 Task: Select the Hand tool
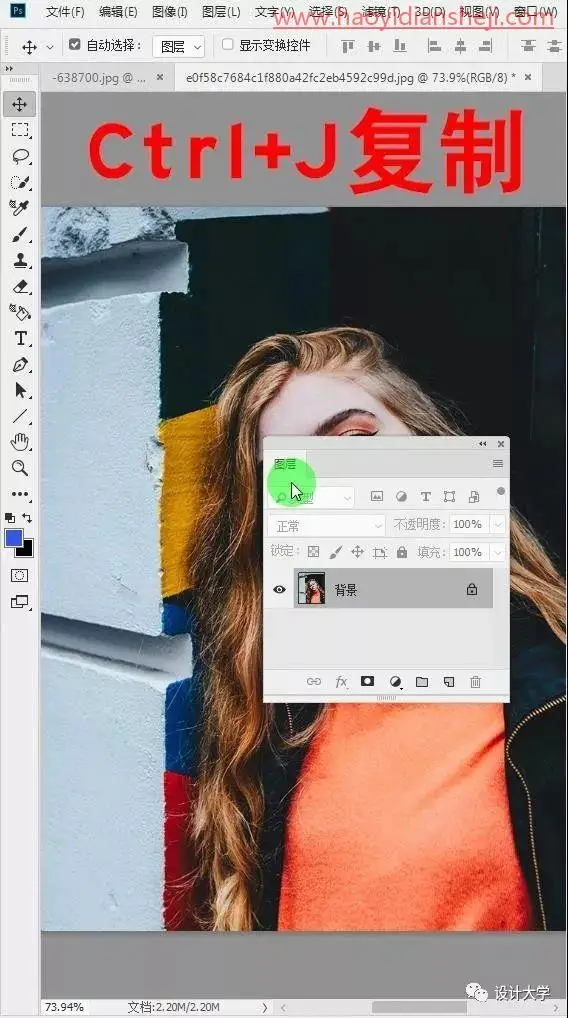[x=19, y=442]
